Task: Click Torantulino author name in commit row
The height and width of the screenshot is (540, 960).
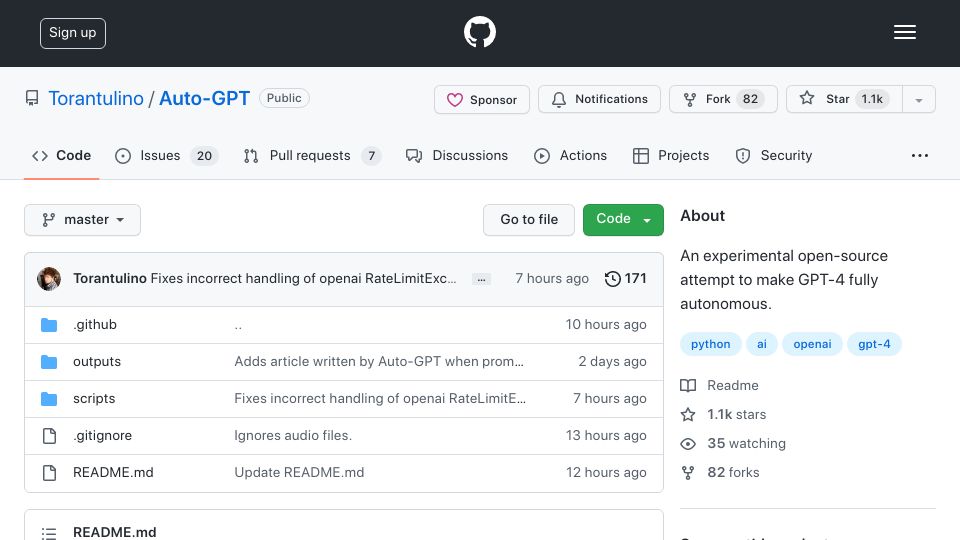Action: (x=110, y=279)
